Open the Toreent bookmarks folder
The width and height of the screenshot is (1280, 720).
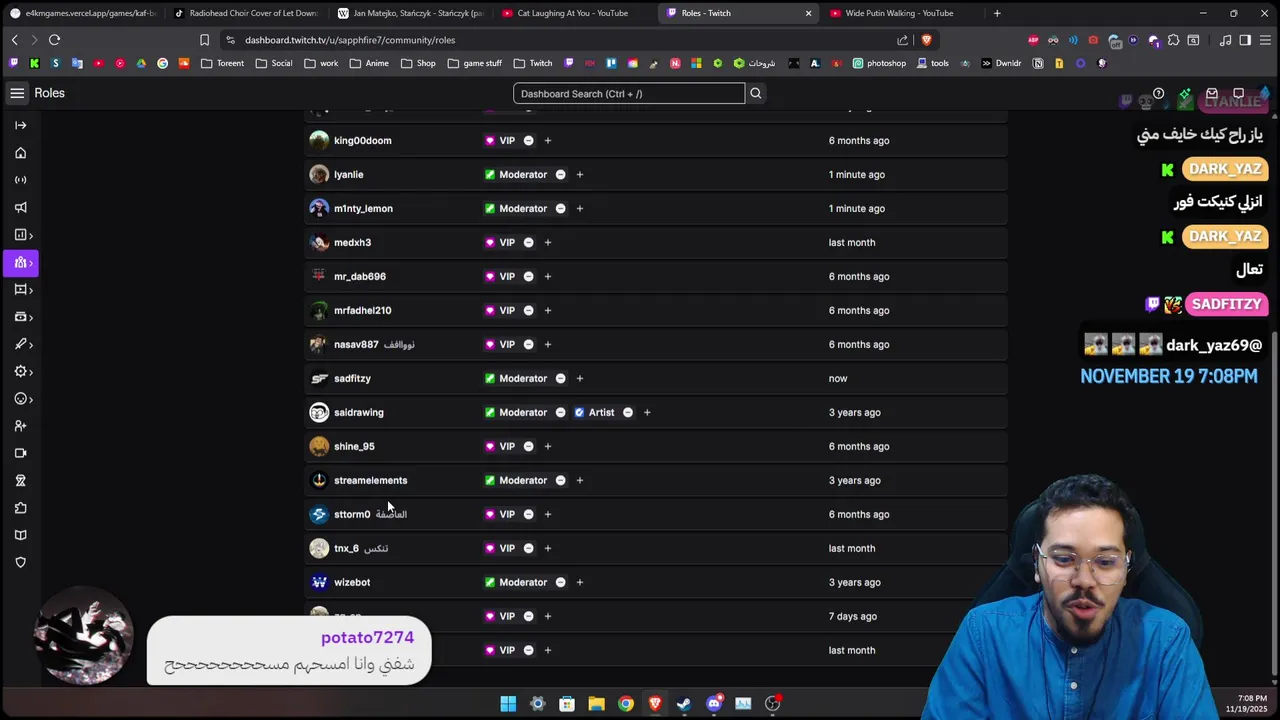click(x=222, y=63)
